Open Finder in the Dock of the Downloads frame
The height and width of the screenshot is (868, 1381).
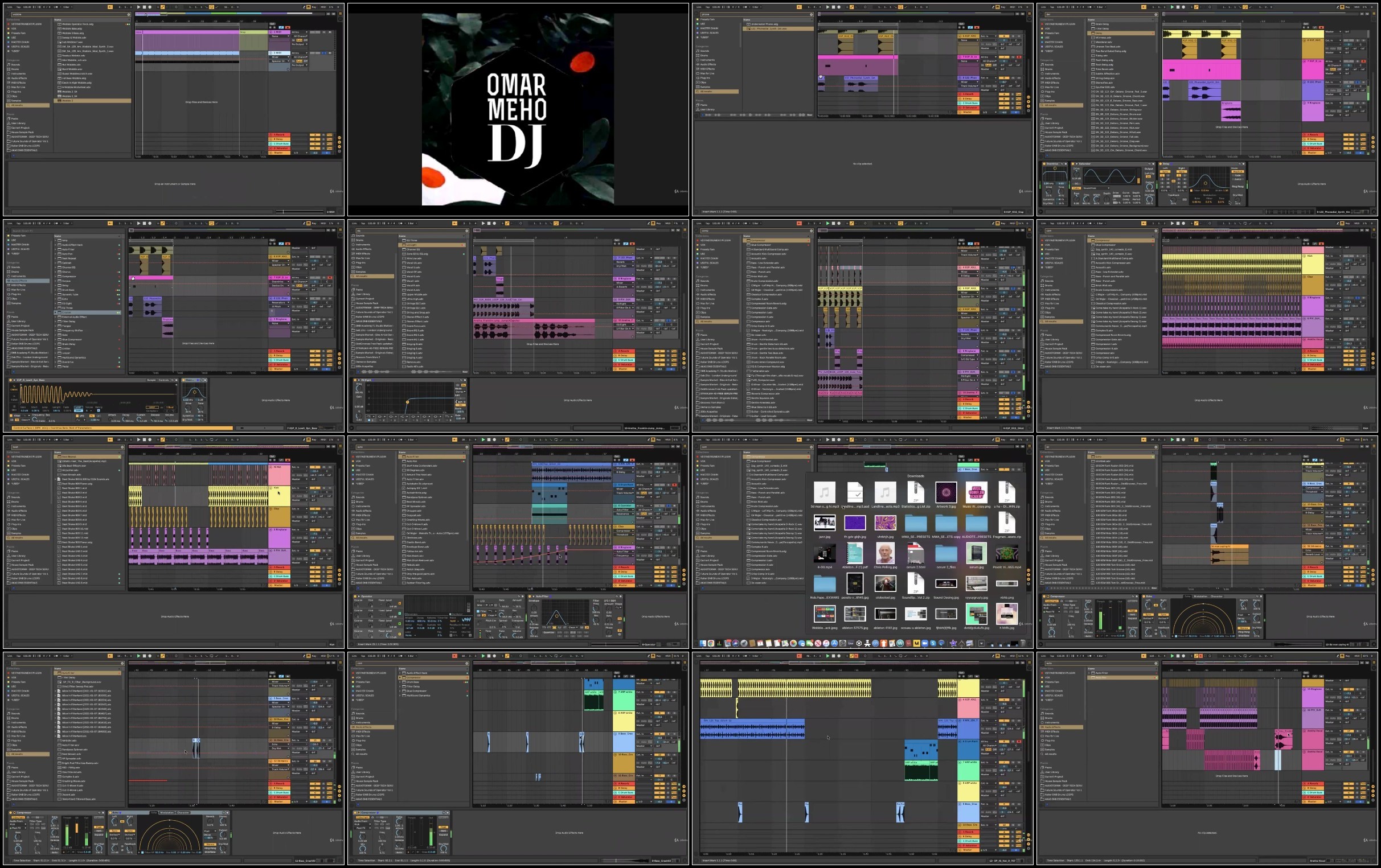(703, 643)
